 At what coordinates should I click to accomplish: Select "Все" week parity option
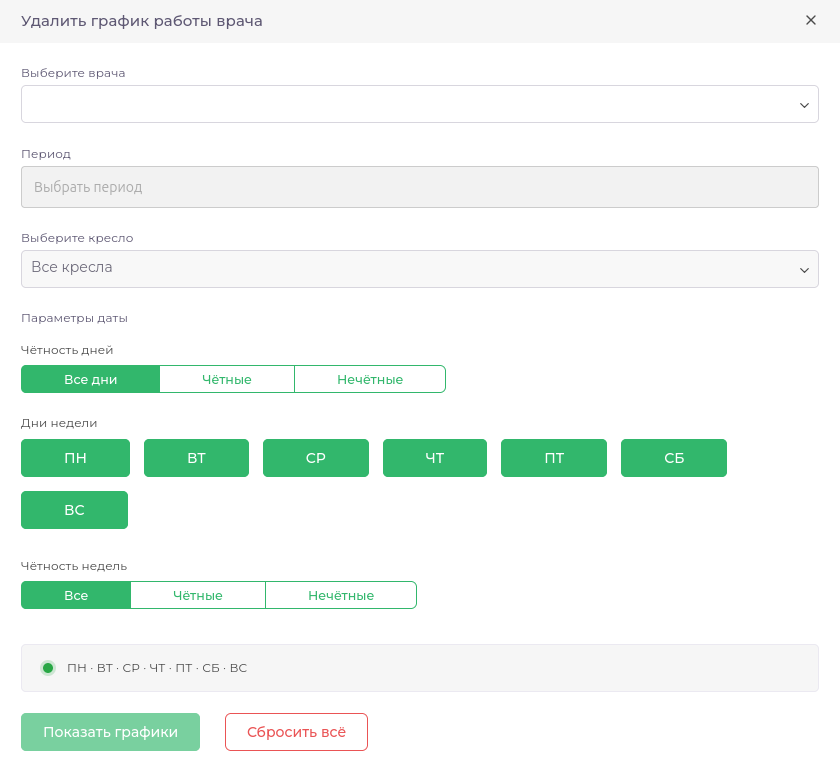point(76,595)
